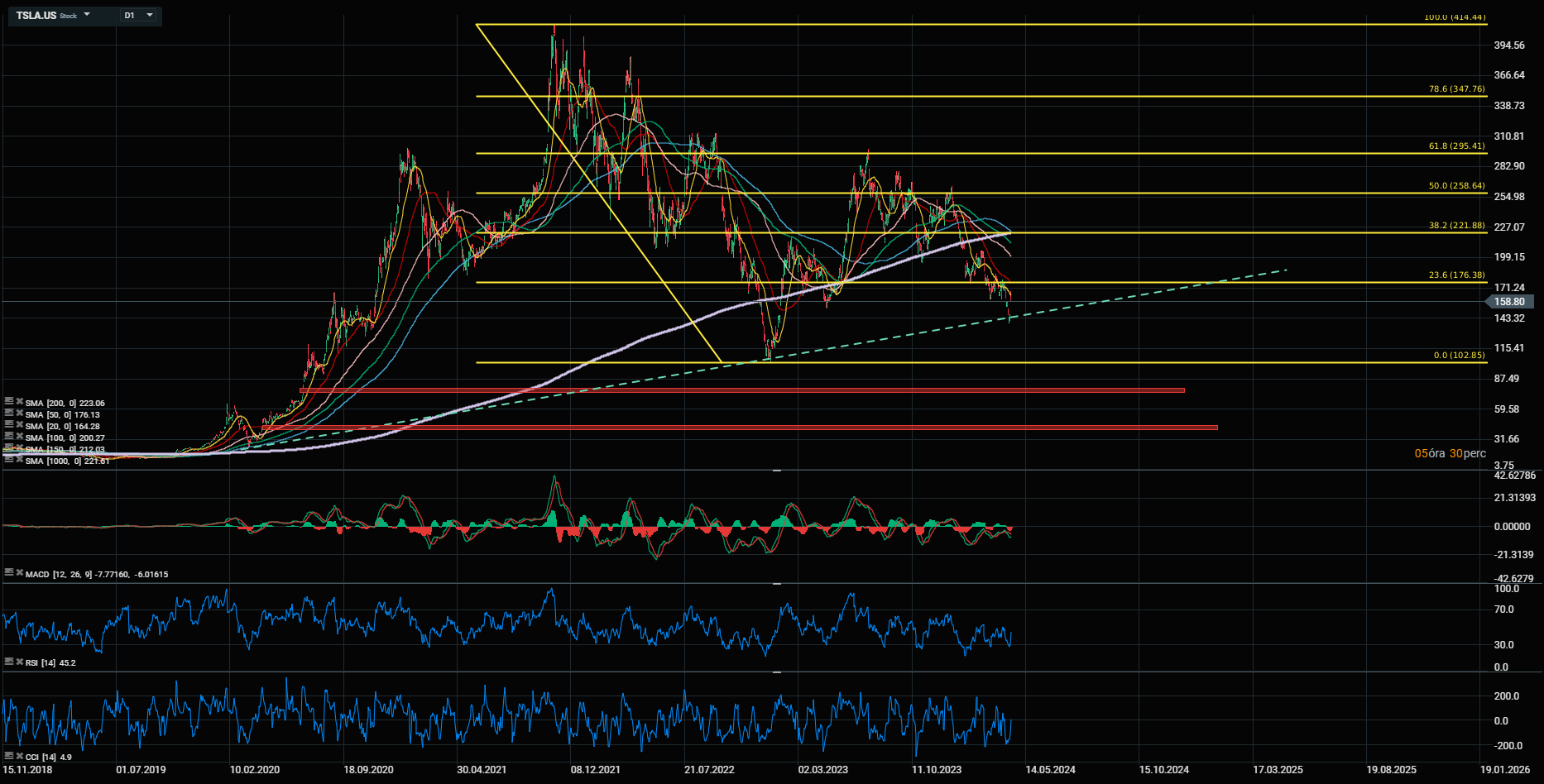Click the 08.12.2021 date on time axis
The height and width of the screenshot is (784, 1544).
coord(595,770)
